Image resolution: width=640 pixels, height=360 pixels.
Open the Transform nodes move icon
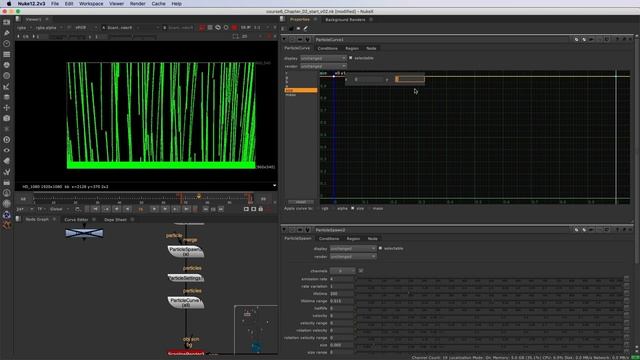point(7,108)
